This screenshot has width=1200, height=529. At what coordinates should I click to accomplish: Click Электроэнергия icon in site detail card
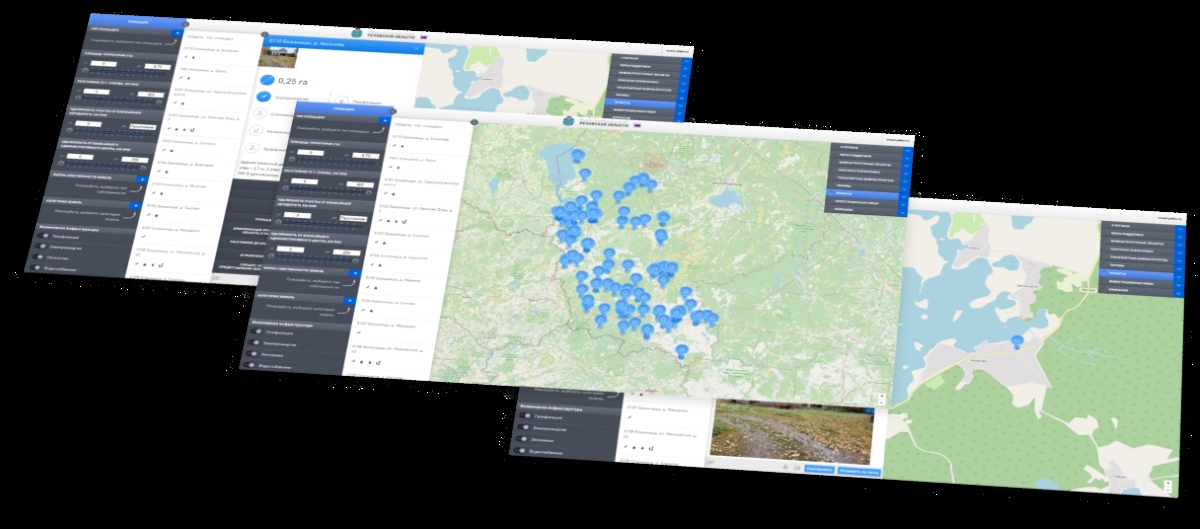pyautogui.click(x=264, y=97)
